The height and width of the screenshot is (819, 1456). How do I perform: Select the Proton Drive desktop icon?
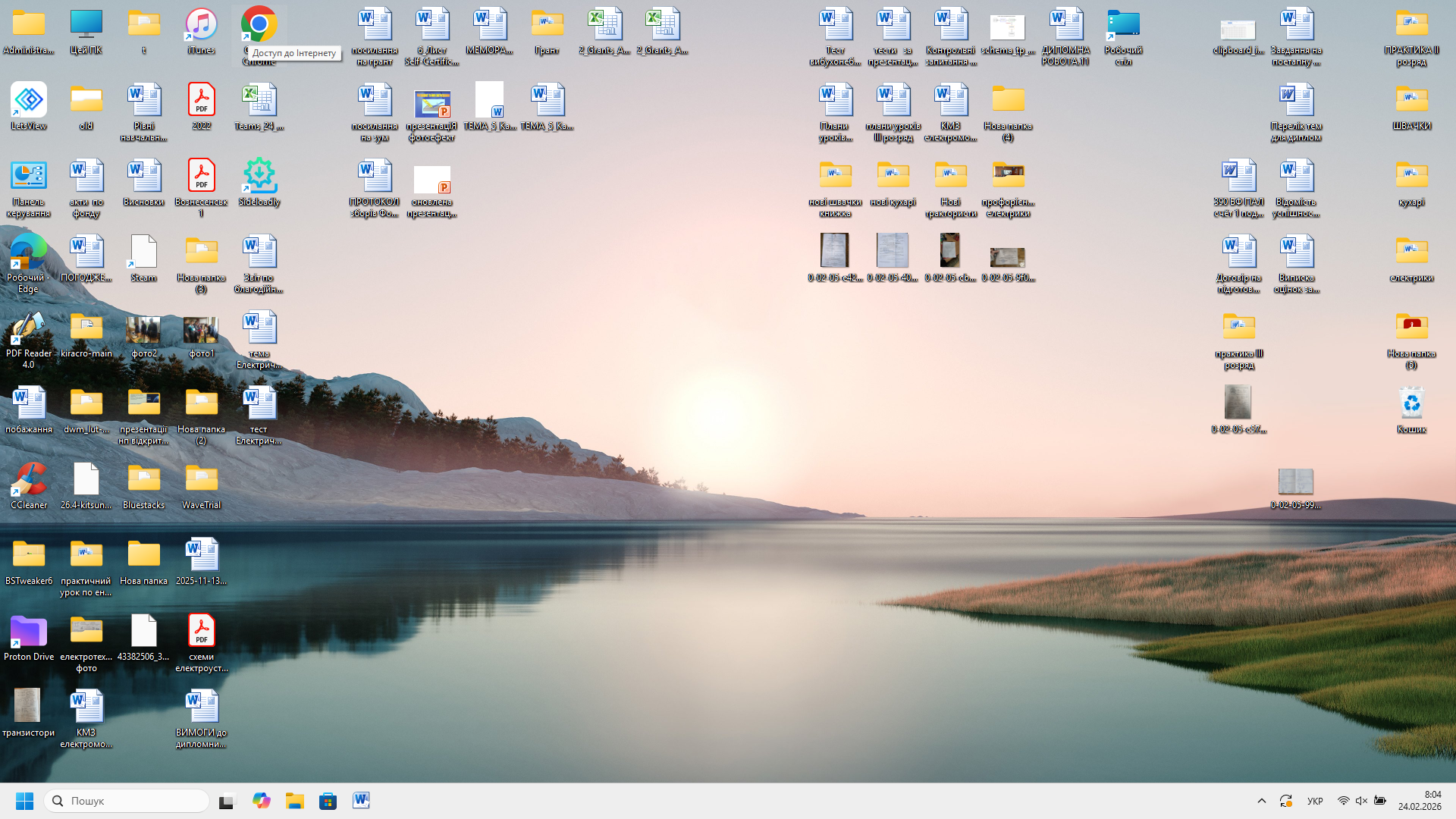point(29,632)
